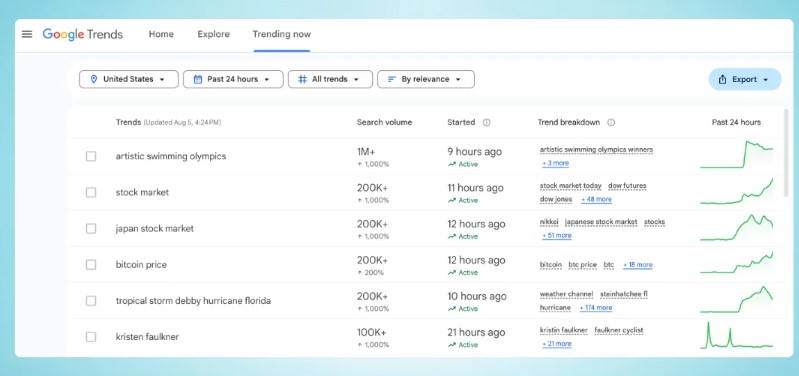Click the bitcoin price sparkline chart
The image size is (799, 376).
pyautogui.click(x=736, y=262)
